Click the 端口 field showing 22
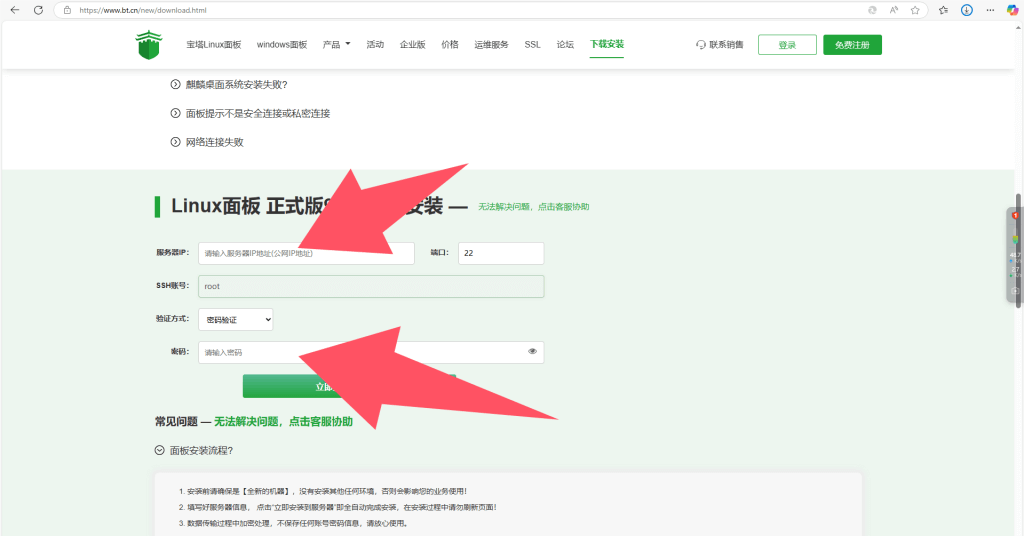1024x536 pixels. coord(501,253)
